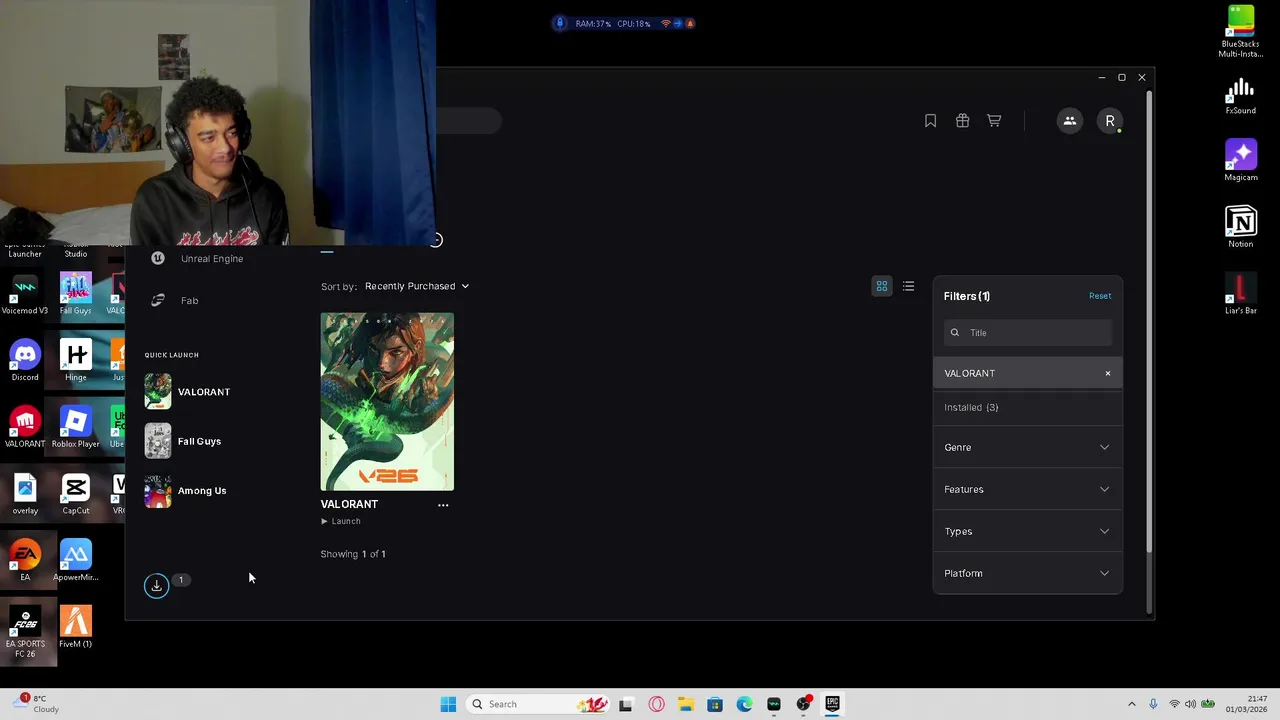1280x720 pixels.
Task: Open VALORANT desktop shortcut
Action: tap(25, 427)
